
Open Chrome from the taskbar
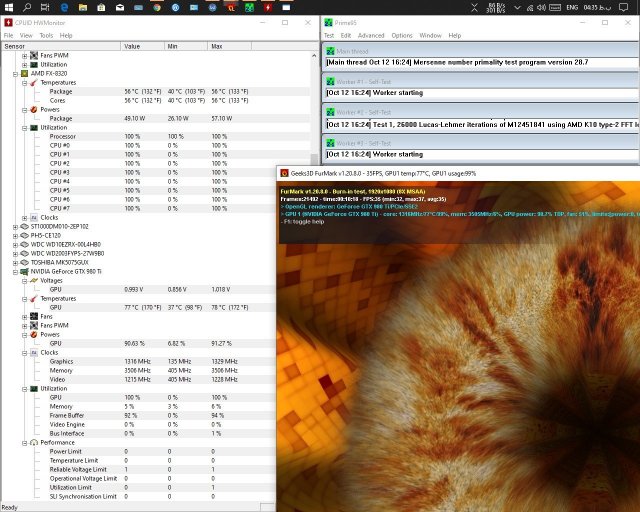158,8
